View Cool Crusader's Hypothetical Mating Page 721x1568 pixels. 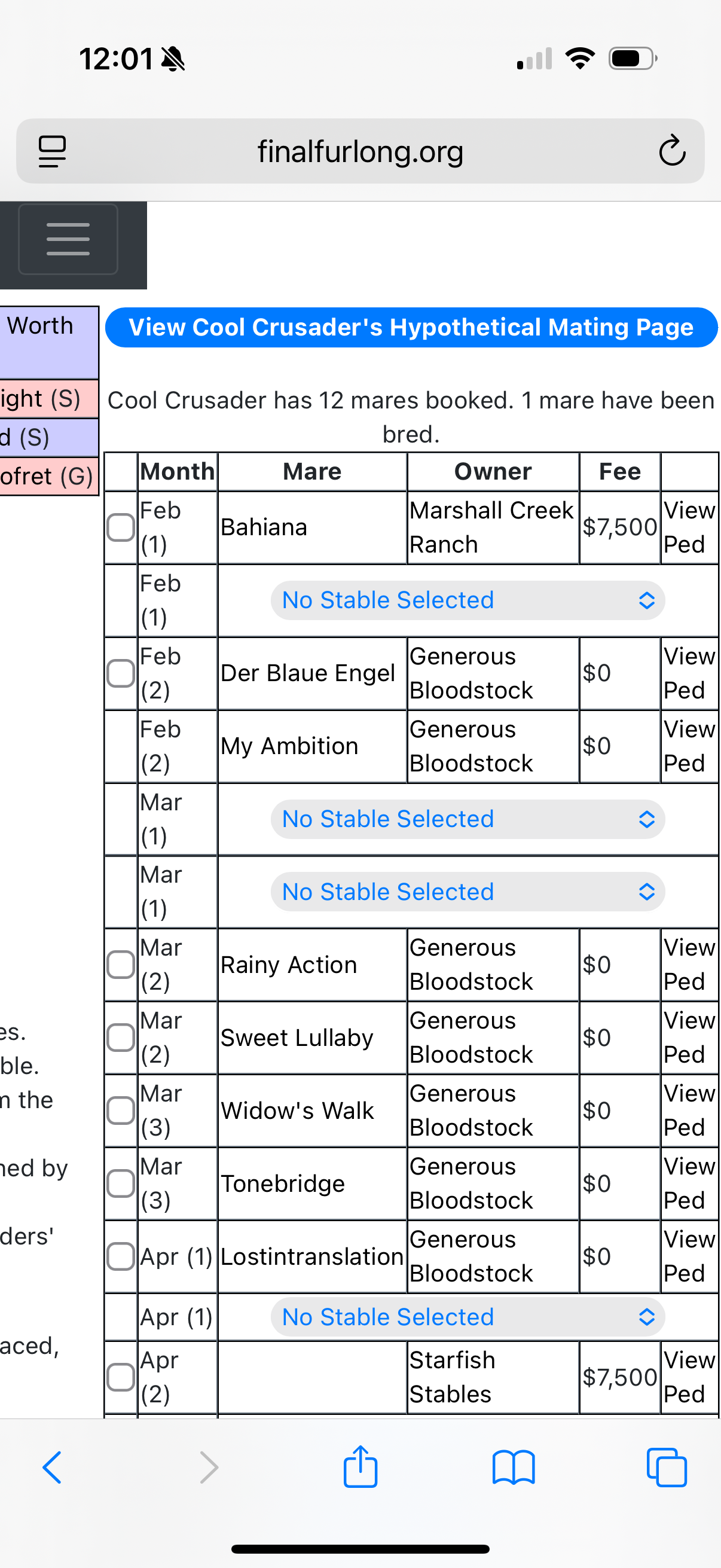411,328
